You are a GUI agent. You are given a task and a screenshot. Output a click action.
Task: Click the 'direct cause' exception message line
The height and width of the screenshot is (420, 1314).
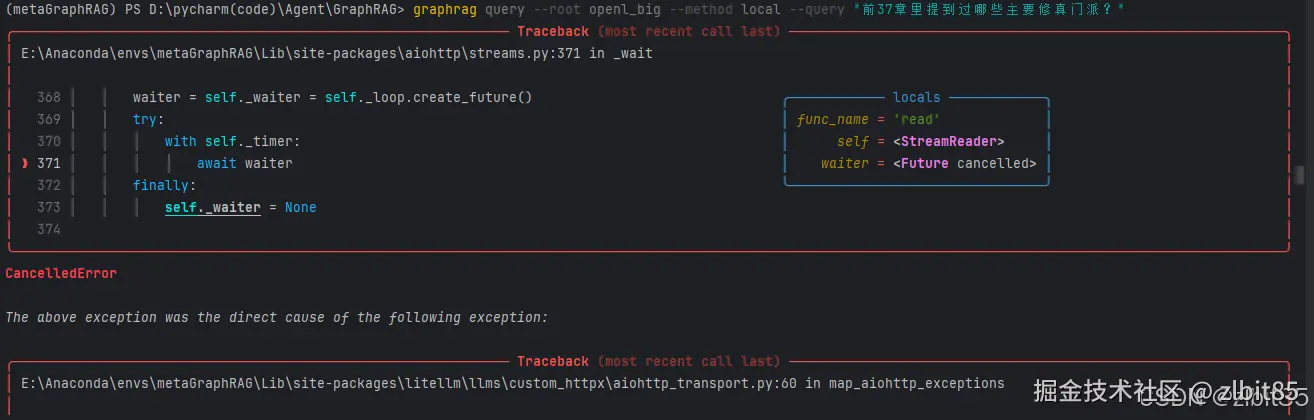click(x=277, y=317)
